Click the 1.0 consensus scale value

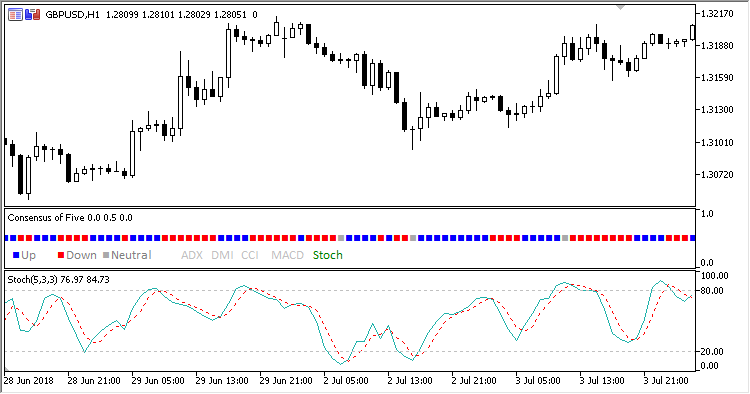tap(706, 214)
